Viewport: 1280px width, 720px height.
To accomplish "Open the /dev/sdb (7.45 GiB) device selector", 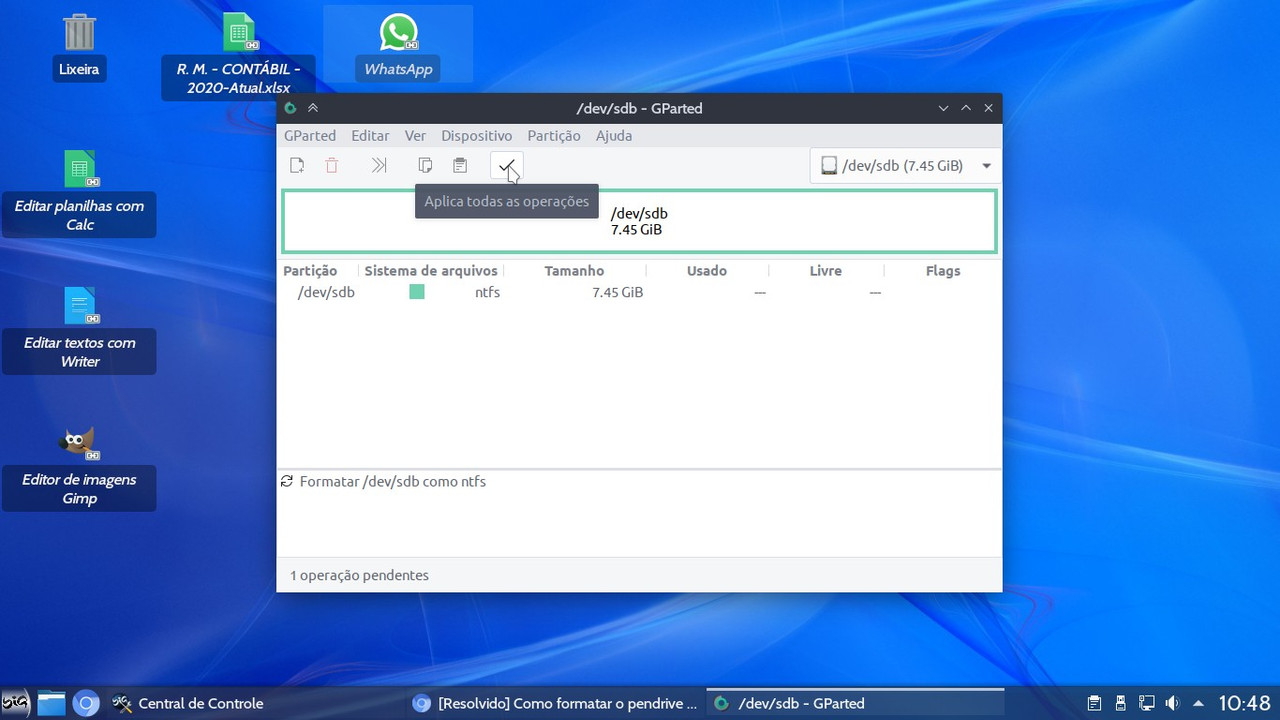I will [x=906, y=166].
